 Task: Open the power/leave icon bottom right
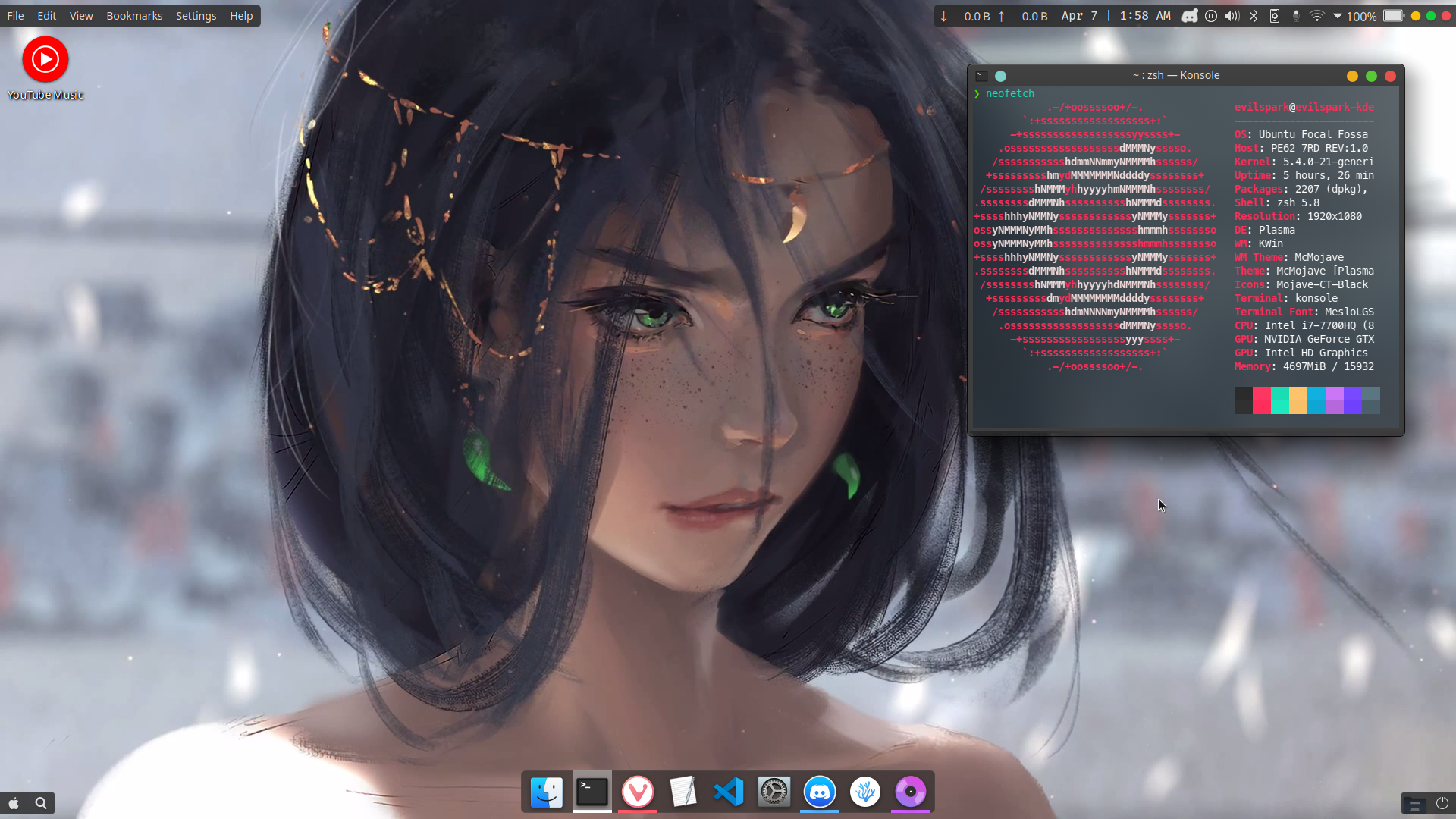coord(1442,803)
